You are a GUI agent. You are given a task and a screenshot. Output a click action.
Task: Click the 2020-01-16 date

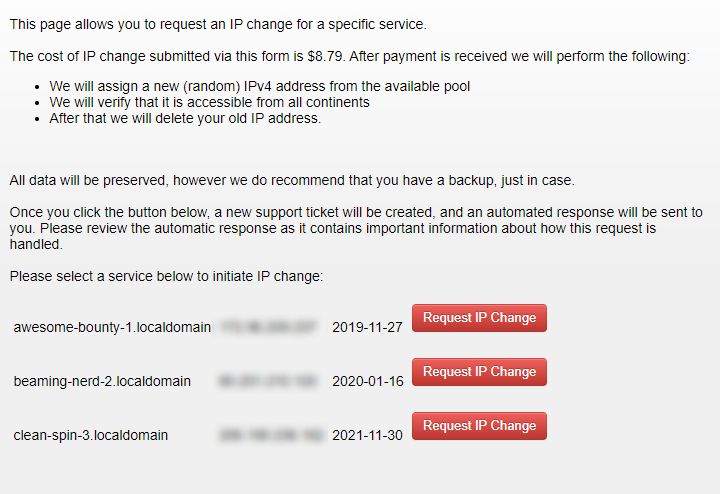pos(367,381)
